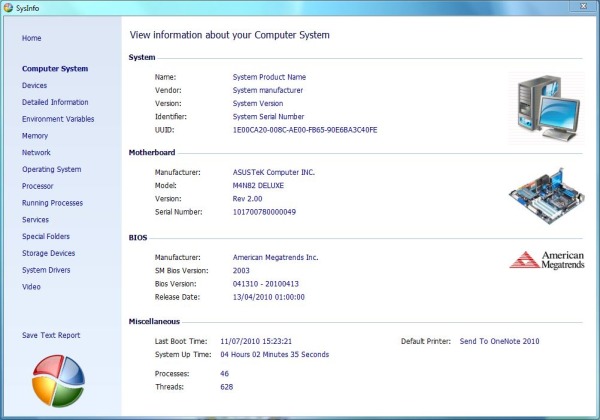
Task: View Operating System details
Action: 51,169
